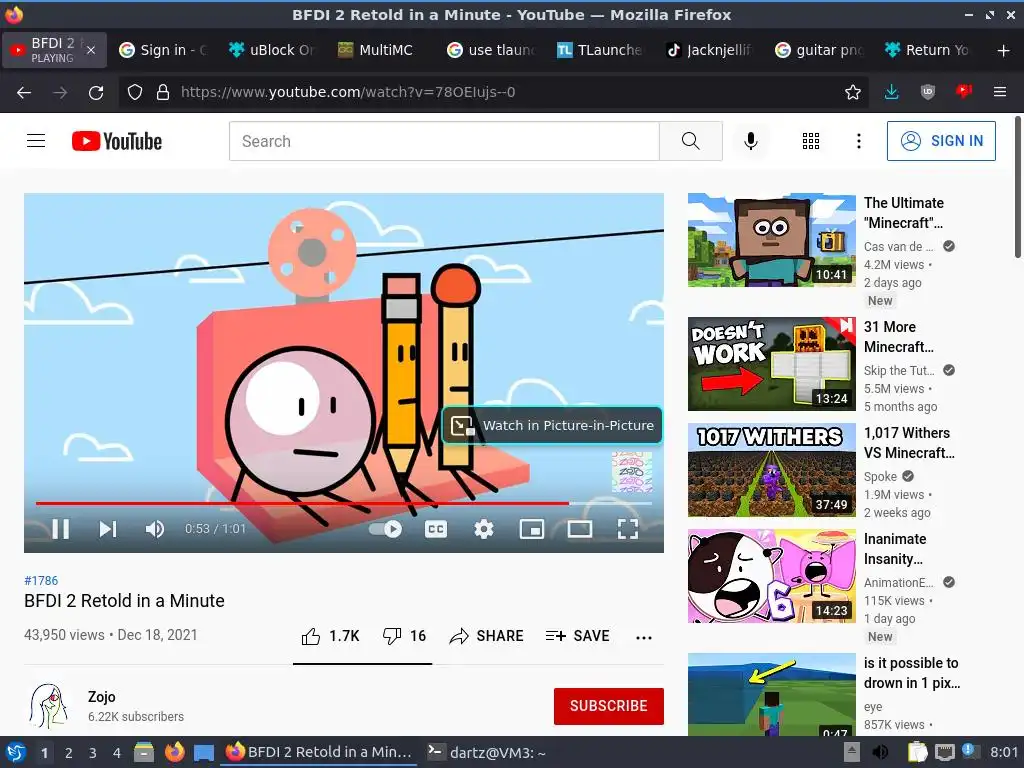Click the page vertical scrollbar
Screen dimensions: 1024x768
[1017, 187]
